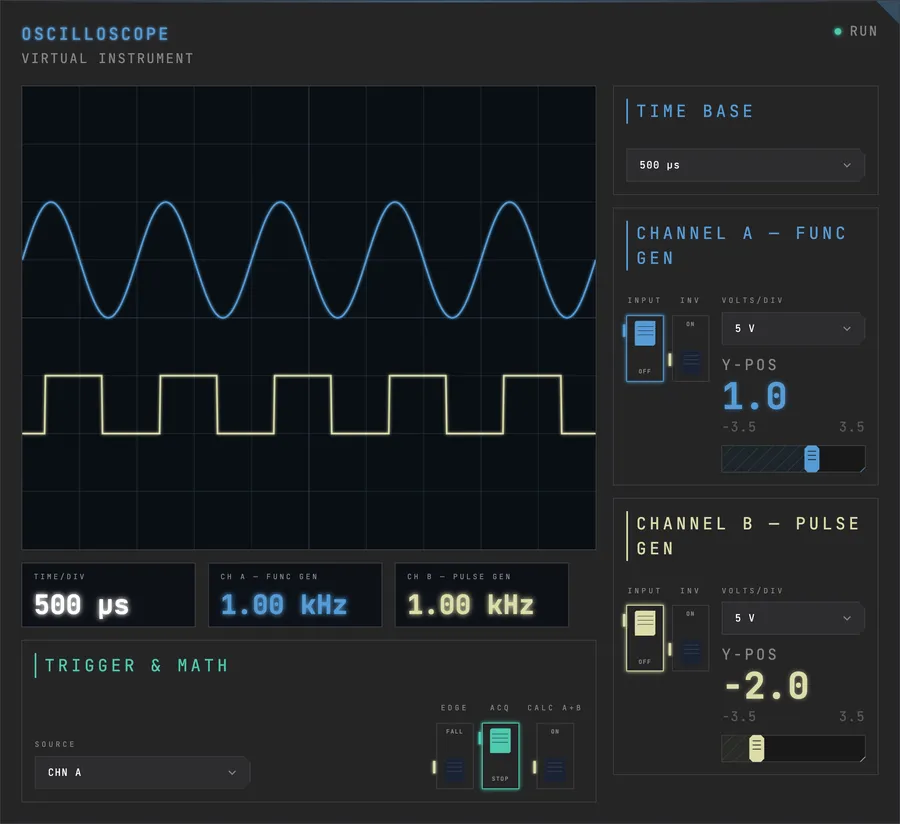
Task: Toggle the ACQ stop switch
Action: pos(501,756)
